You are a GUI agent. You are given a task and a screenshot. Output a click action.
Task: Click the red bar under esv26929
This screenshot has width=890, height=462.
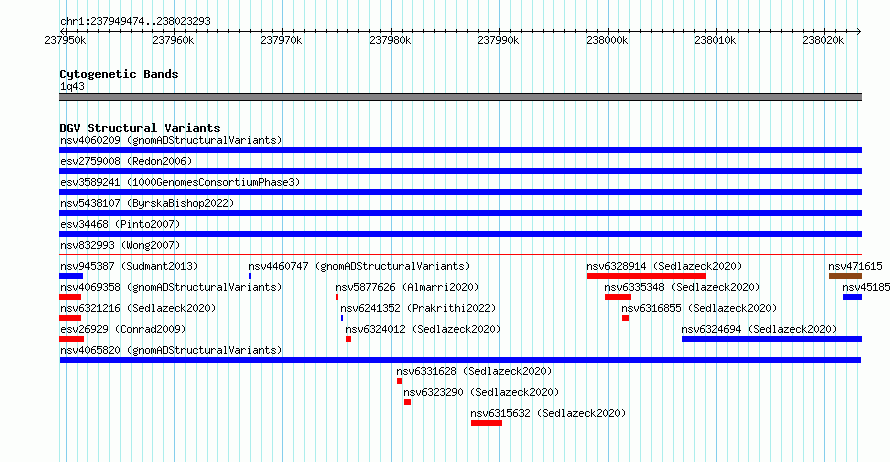72,339
